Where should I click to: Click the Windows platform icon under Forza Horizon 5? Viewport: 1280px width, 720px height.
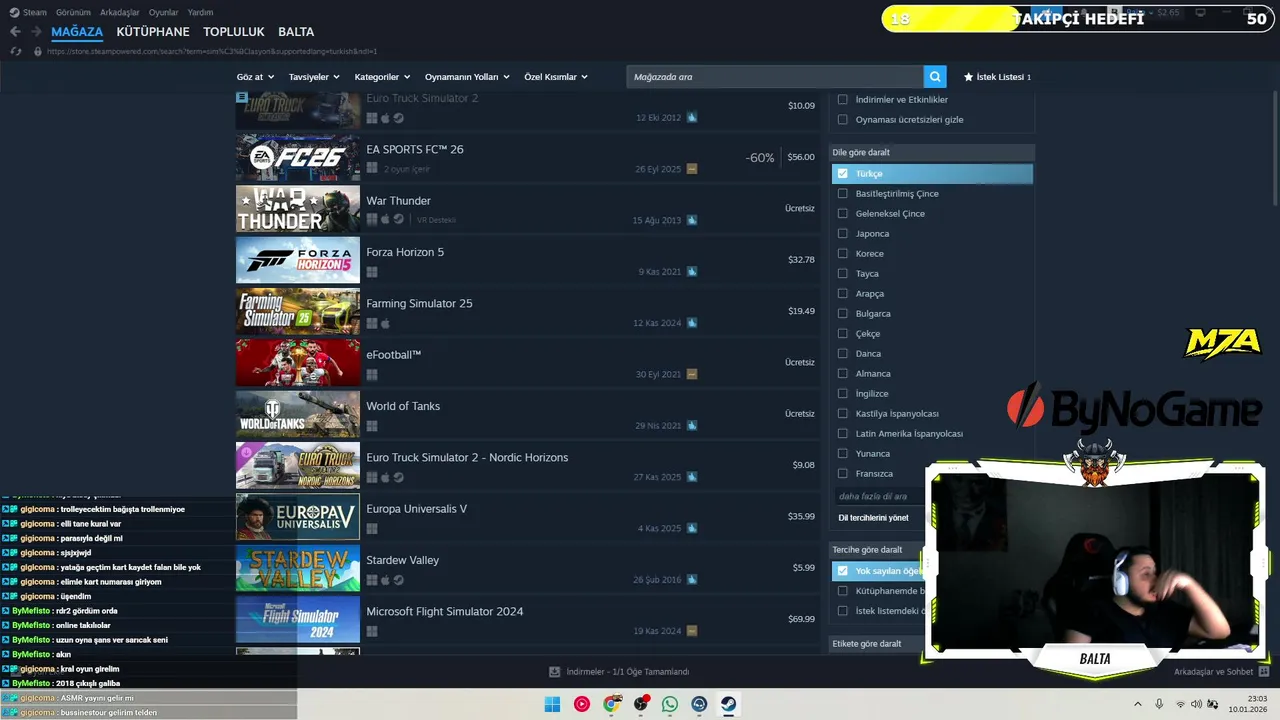(372, 272)
